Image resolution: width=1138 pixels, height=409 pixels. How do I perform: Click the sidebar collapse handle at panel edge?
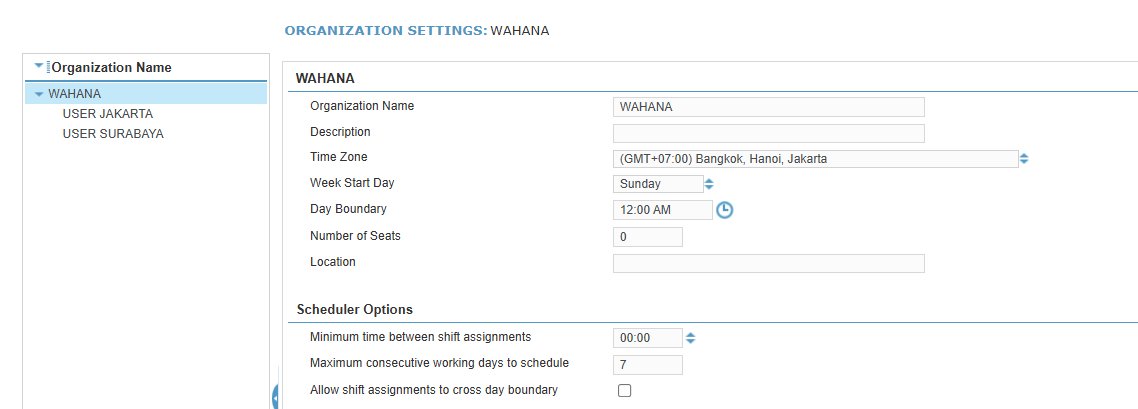274,397
